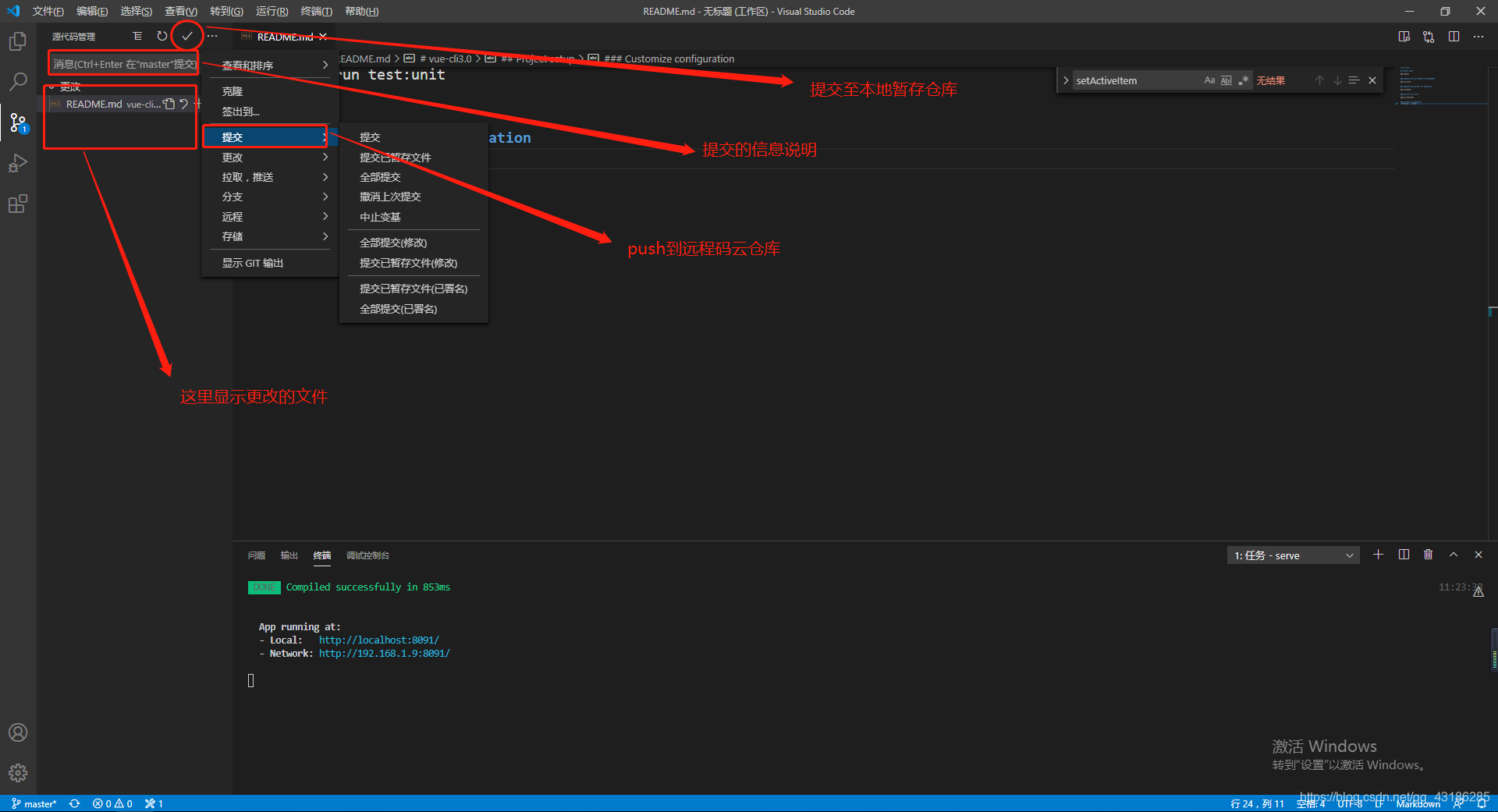Toggle find in selection
Image resolution: width=1498 pixels, height=812 pixels.
click(1354, 80)
